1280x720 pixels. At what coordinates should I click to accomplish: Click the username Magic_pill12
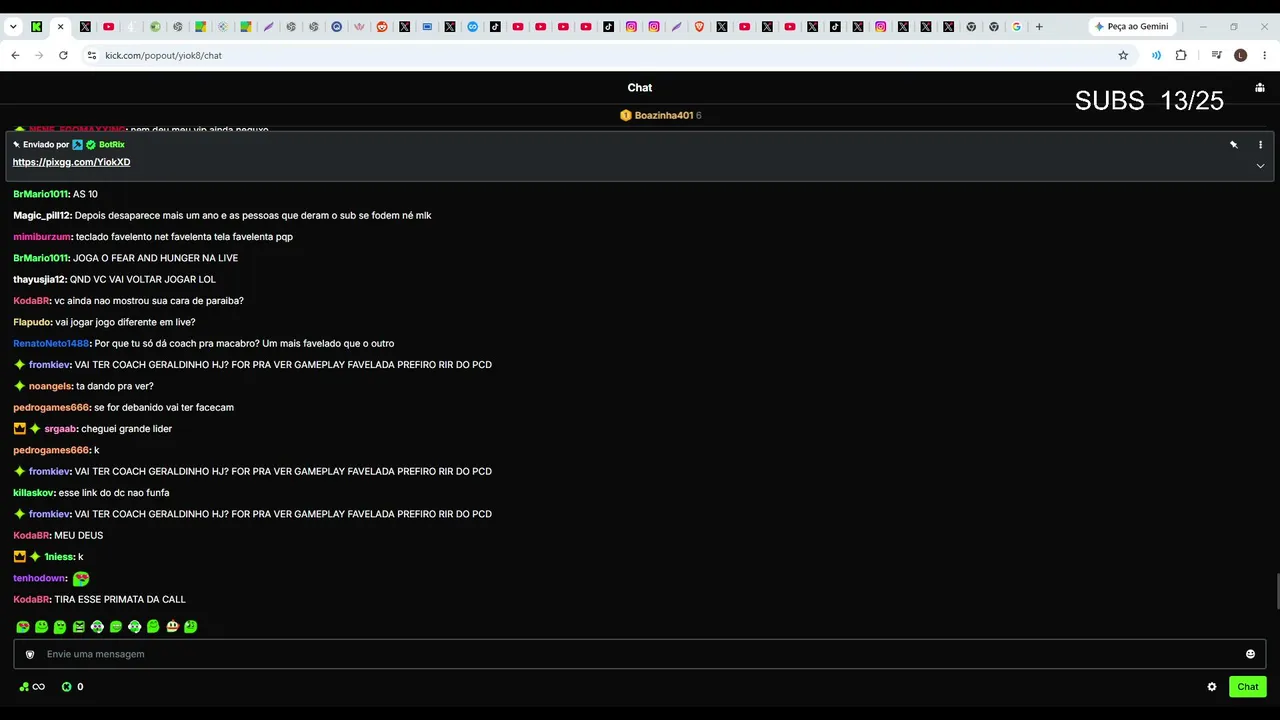pyautogui.click(x=42, y=215)
